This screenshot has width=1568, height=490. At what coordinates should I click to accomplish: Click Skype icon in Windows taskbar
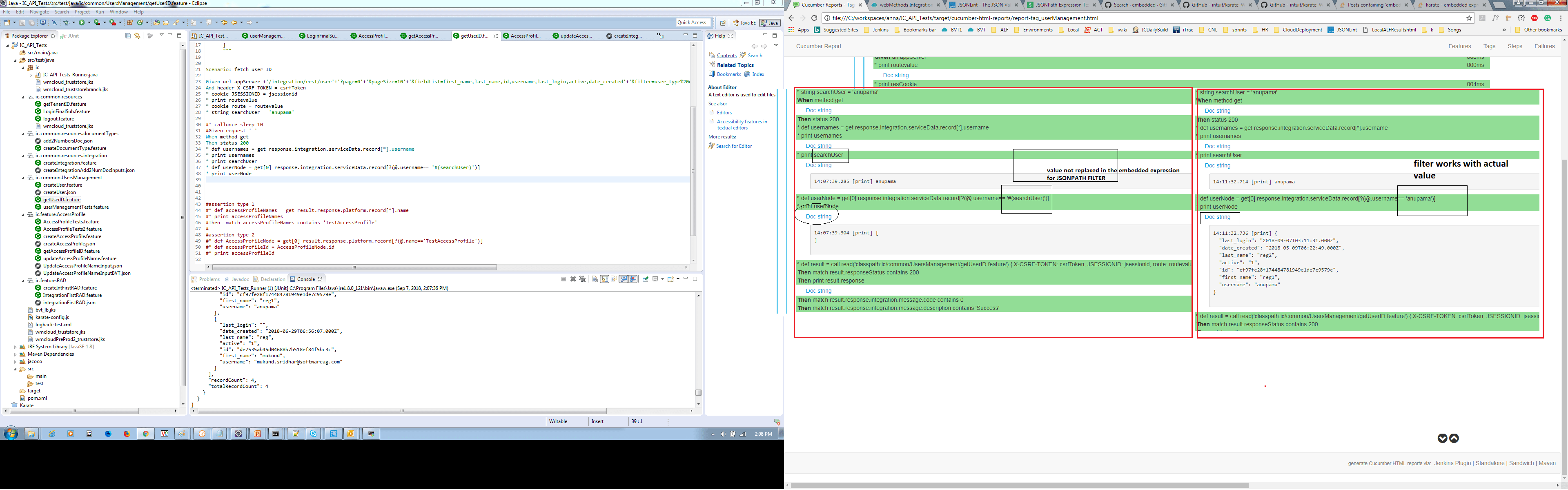coord(313,433)
